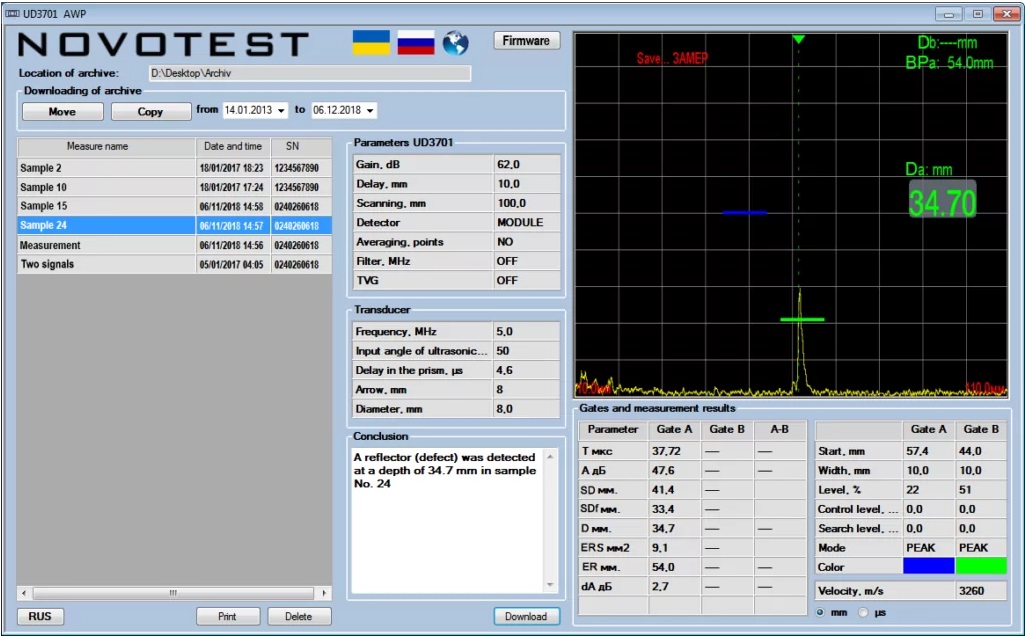
Task: Click the Averaging points value NO
Action: (x=527, y=241)
